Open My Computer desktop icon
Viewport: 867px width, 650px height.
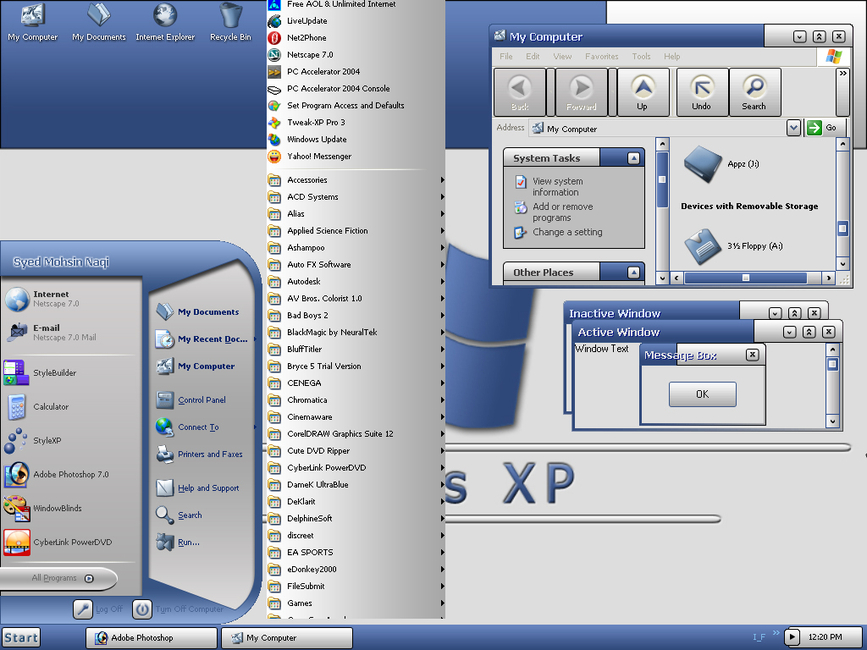tap(32, 22)
